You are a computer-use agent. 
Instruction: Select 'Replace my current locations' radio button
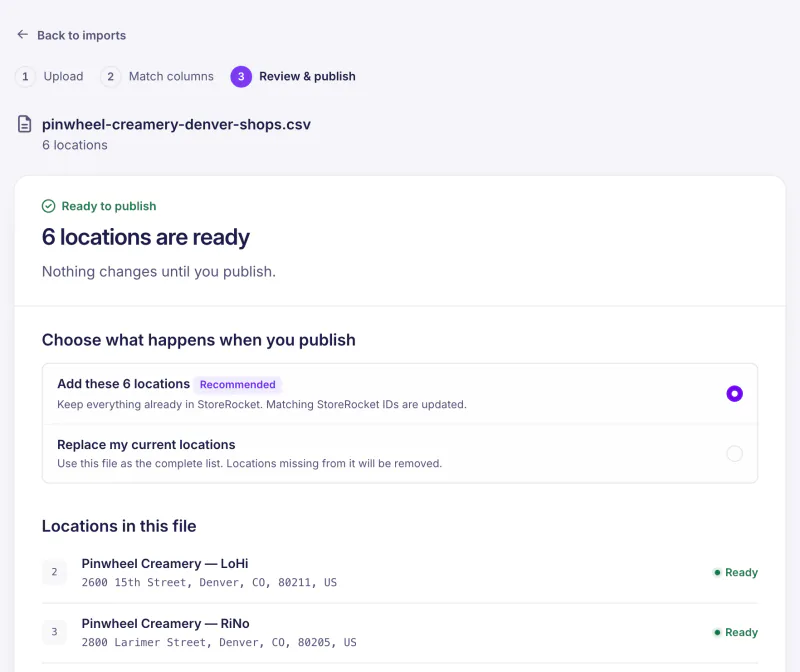(x=734, y=453)
